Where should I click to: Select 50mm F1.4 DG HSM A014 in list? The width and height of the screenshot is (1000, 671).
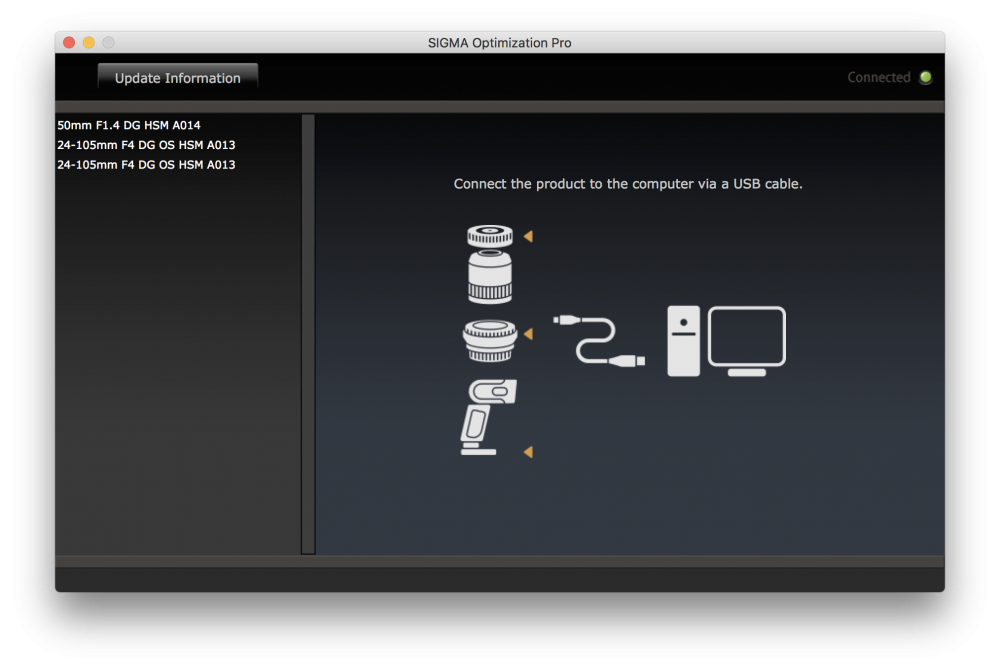coord(129,125)
